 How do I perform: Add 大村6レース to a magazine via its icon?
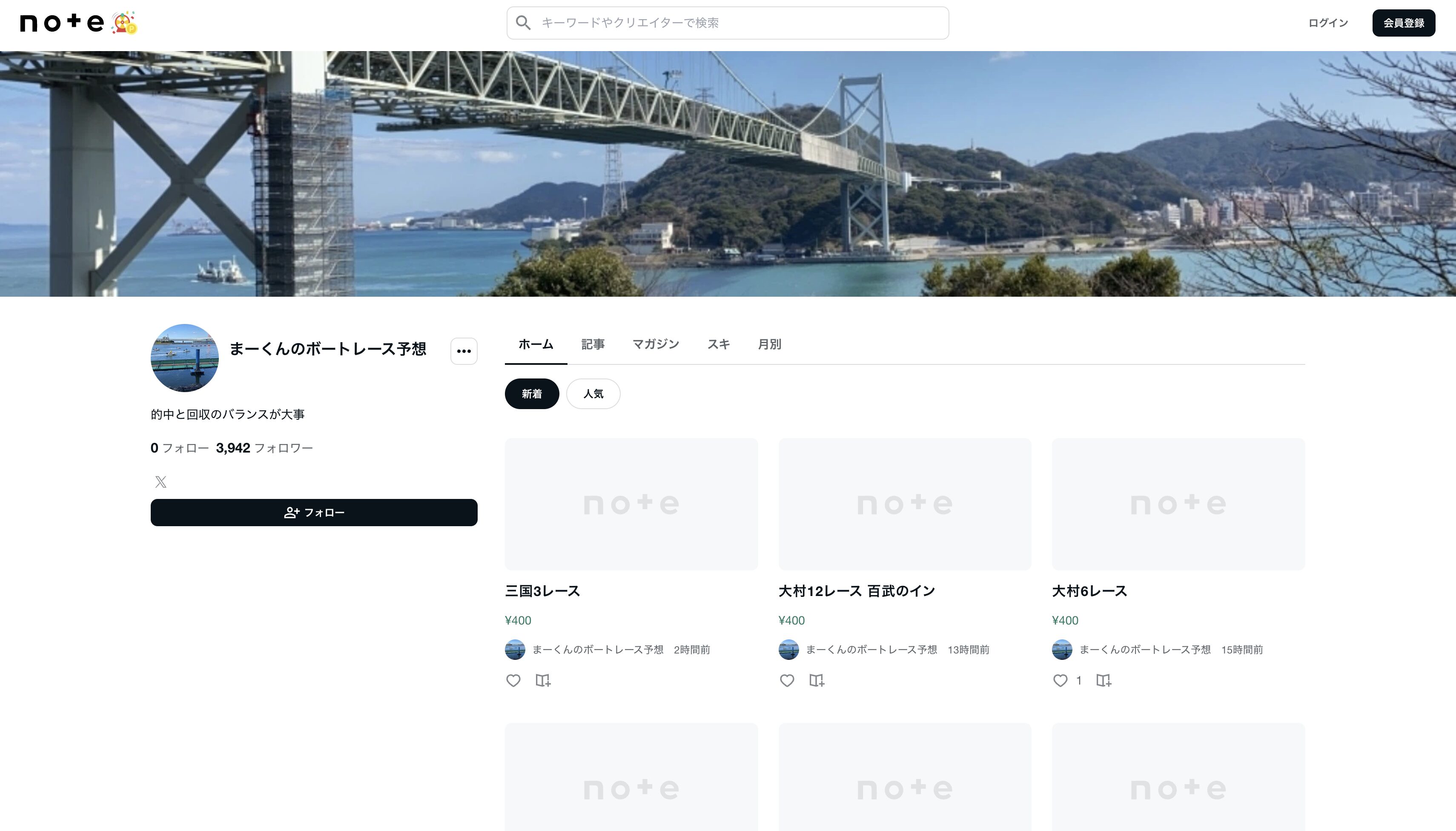click(x=1104, y=680)
